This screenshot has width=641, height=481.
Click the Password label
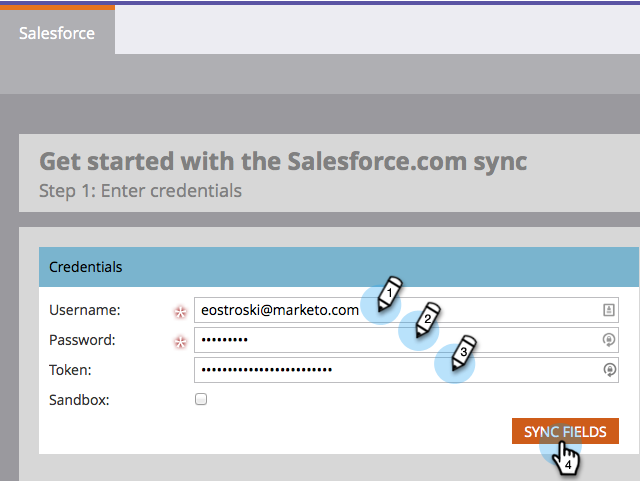(82, 340)
